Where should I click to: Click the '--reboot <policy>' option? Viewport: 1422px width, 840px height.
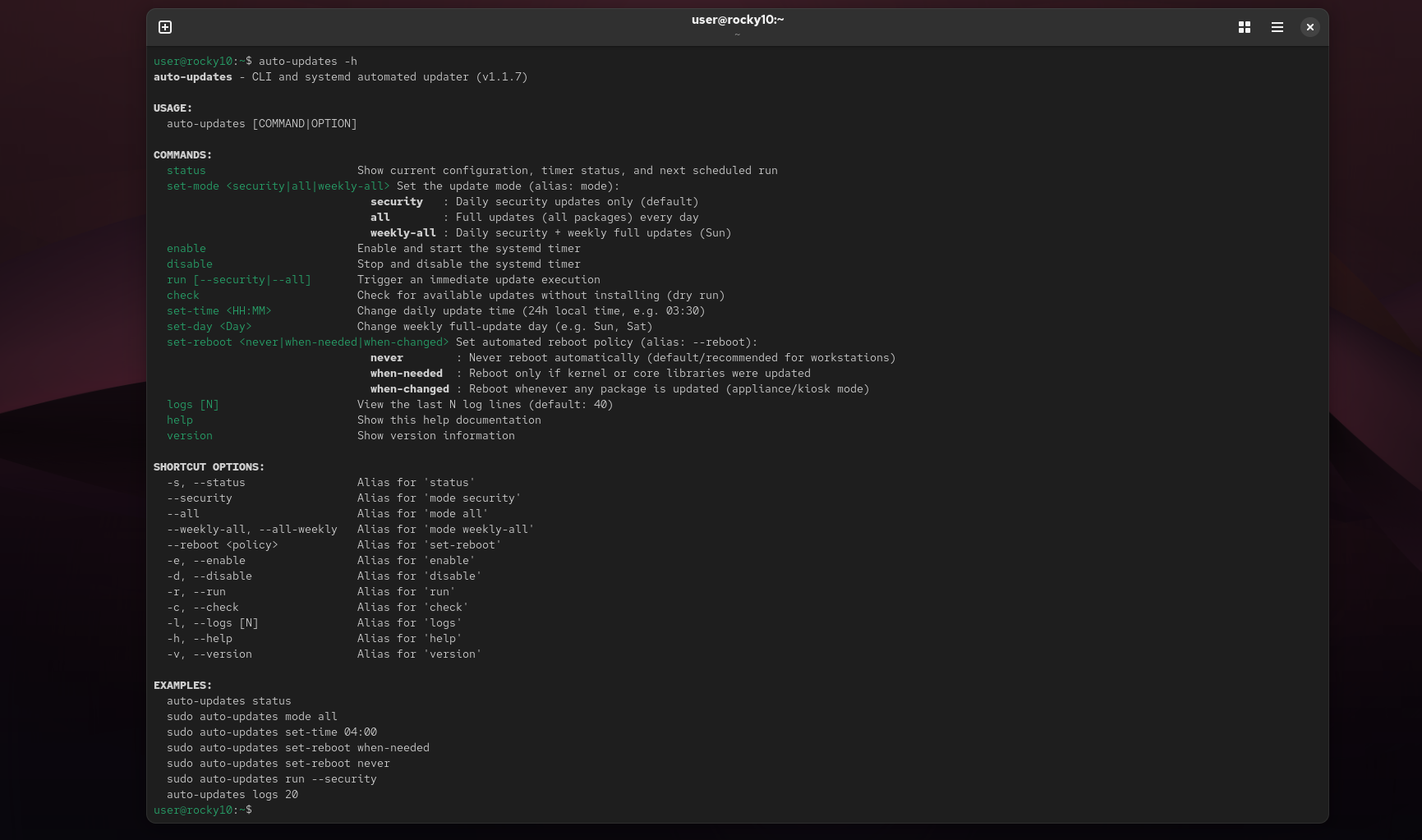click(x=223, y=545)
